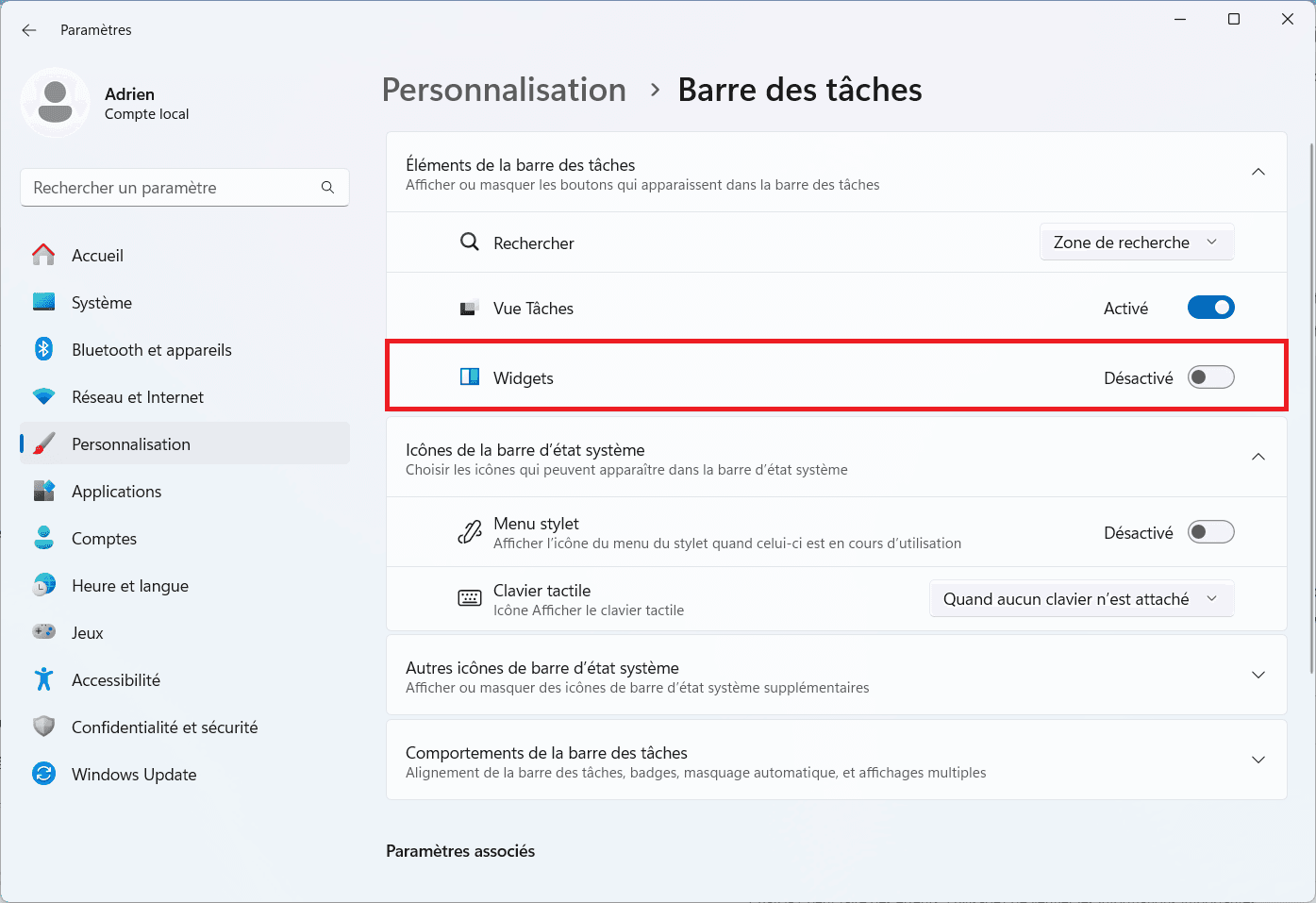1316x903 pixels.
Task: Open the Quand aucun clavier n'est attaché dropdown
Action: (1081, 599)
